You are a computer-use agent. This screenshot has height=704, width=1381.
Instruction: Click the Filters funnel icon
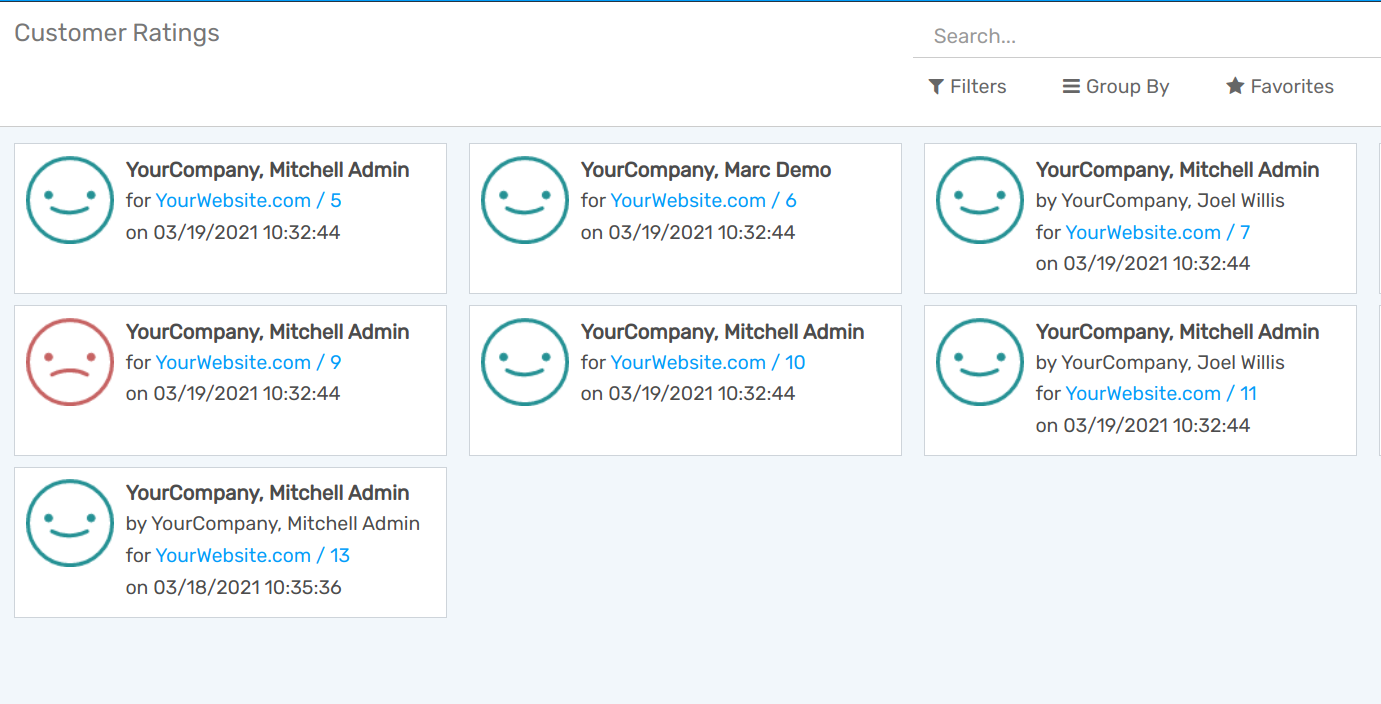pyautogui.click(x=936, y=87)
